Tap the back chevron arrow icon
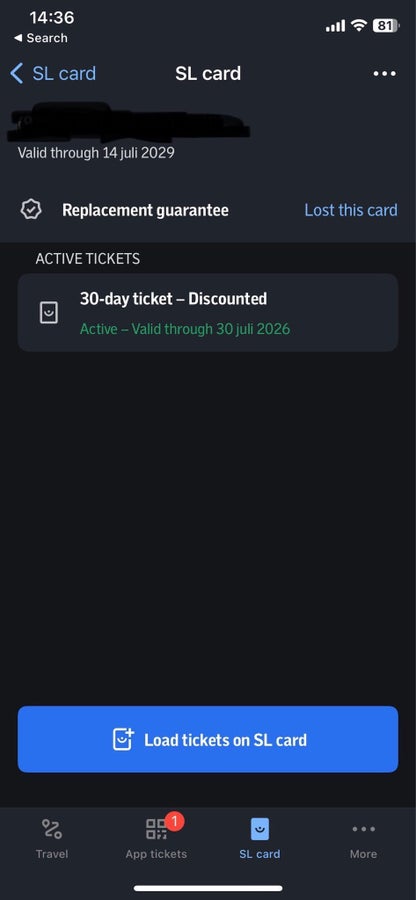Viewport: 416px width, 900px height. [17, 73]
